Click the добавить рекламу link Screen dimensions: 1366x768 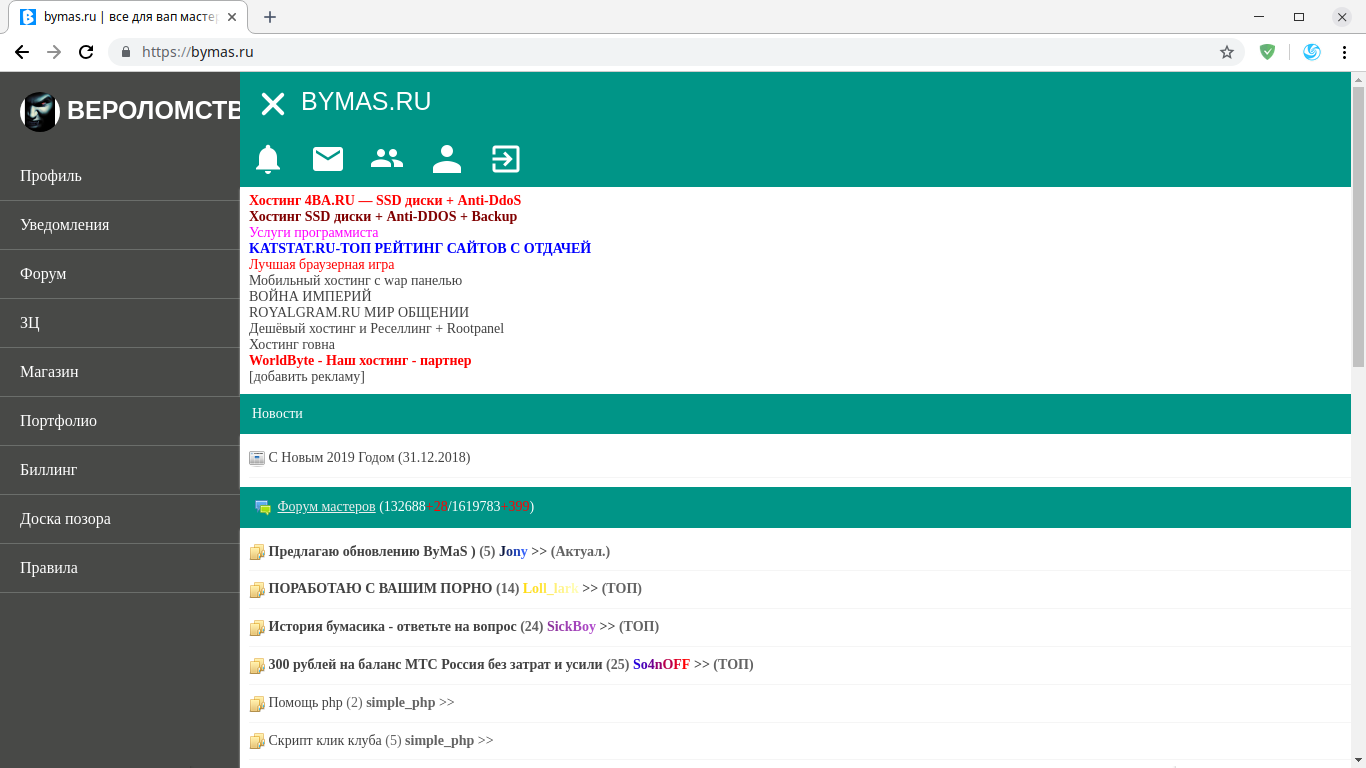pyautogui.click(x=307, y=377)
